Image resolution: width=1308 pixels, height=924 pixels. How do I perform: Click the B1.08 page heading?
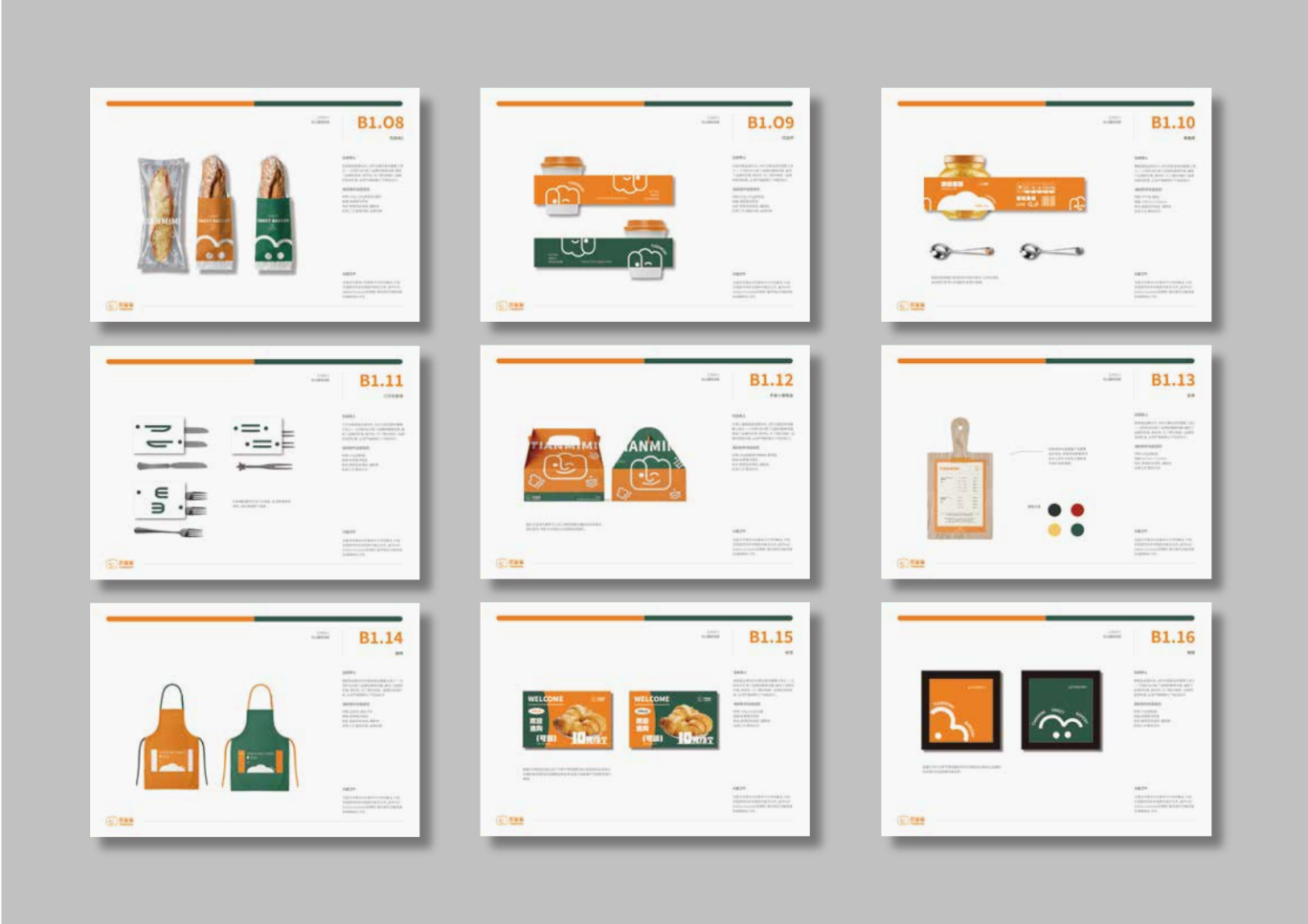380,123
